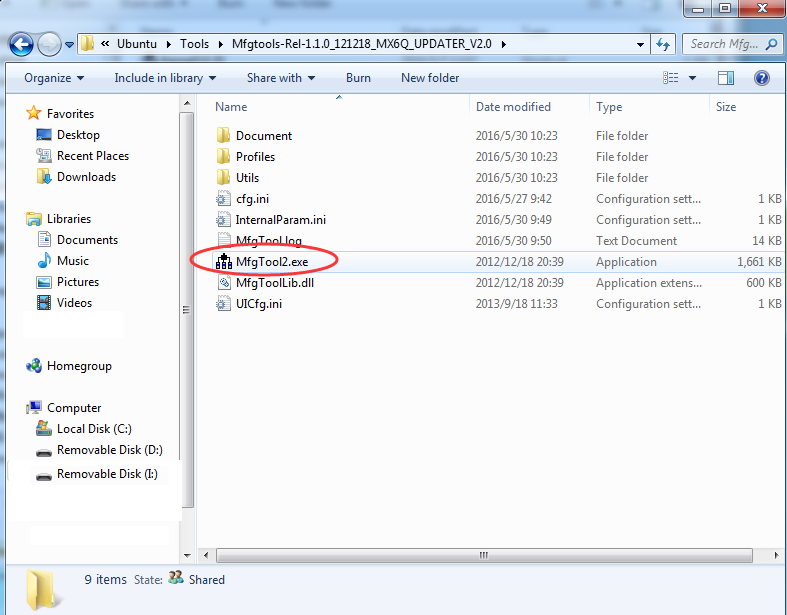The image size is (787, 615).
Task: Click the Ubuntu breadcrumb segment
Action: click(137, 44)
